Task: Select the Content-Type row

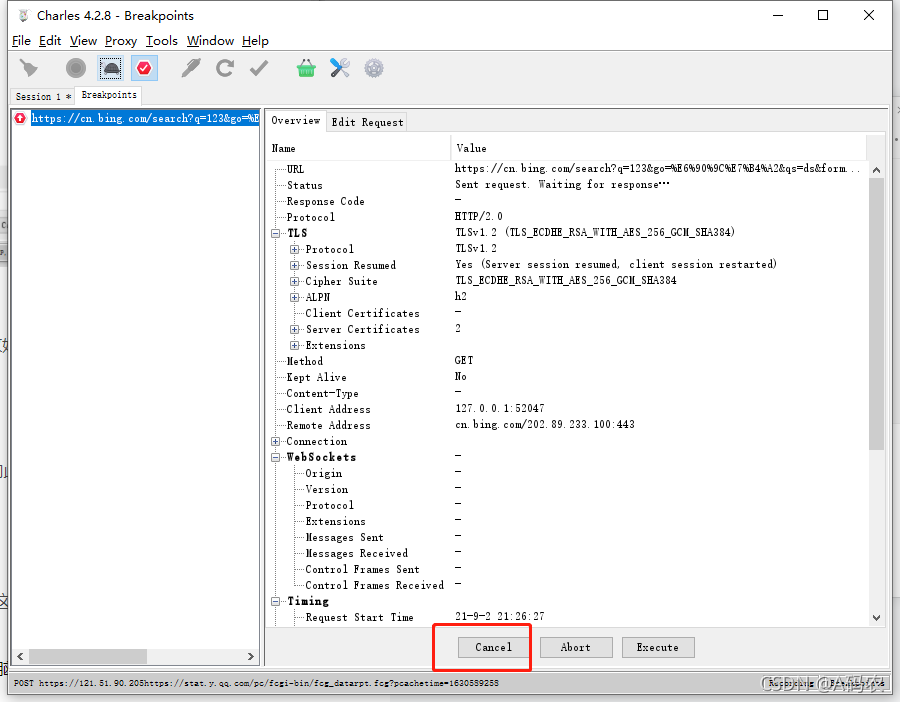Action: click(568, 393)
